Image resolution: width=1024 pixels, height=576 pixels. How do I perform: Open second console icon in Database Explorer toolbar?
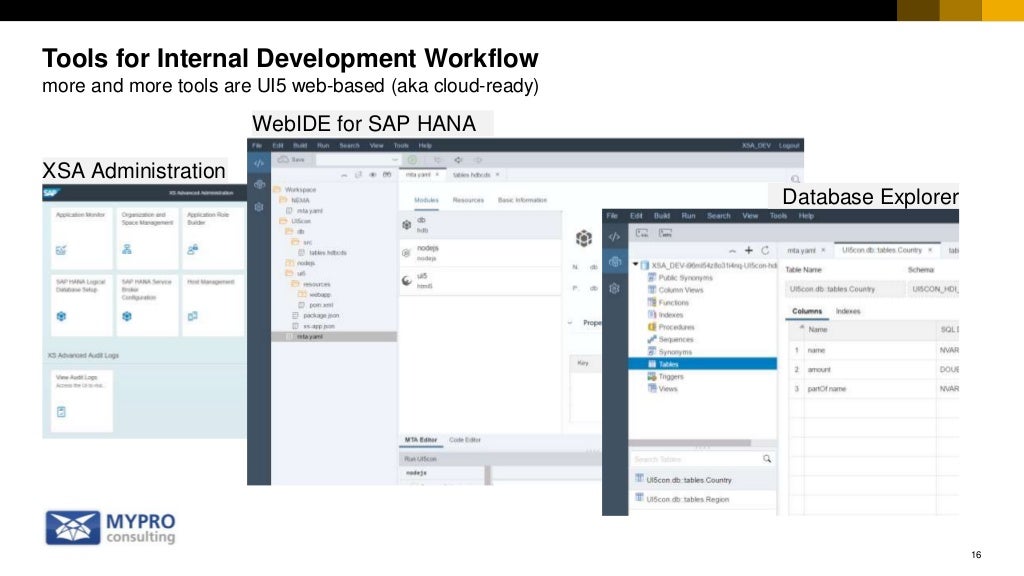[665, 233]
